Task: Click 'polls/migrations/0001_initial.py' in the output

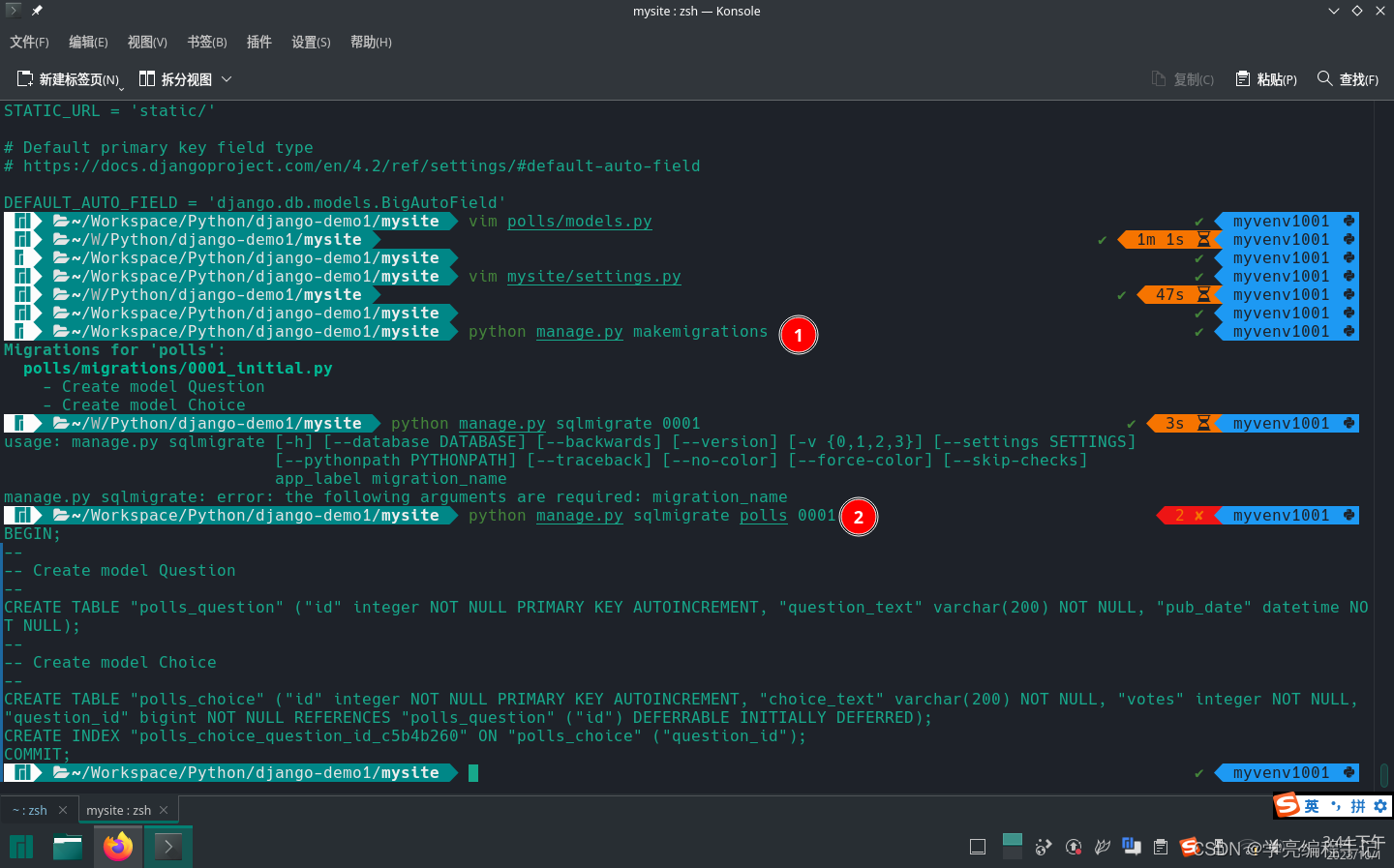Action: [x=178, y=368]
